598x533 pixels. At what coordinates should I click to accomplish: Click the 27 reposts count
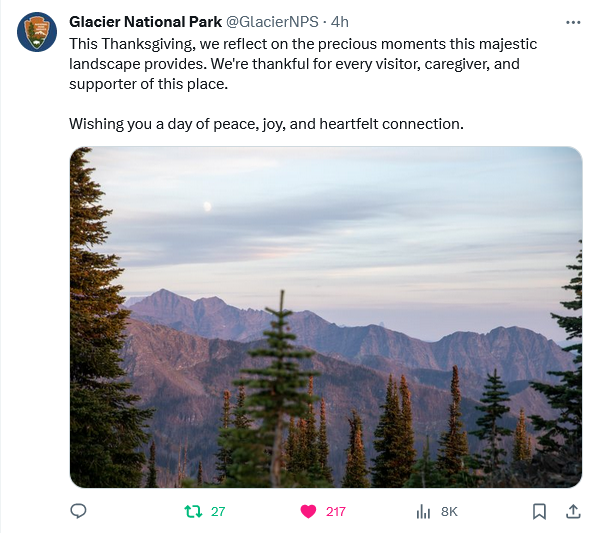pos(218,511)
